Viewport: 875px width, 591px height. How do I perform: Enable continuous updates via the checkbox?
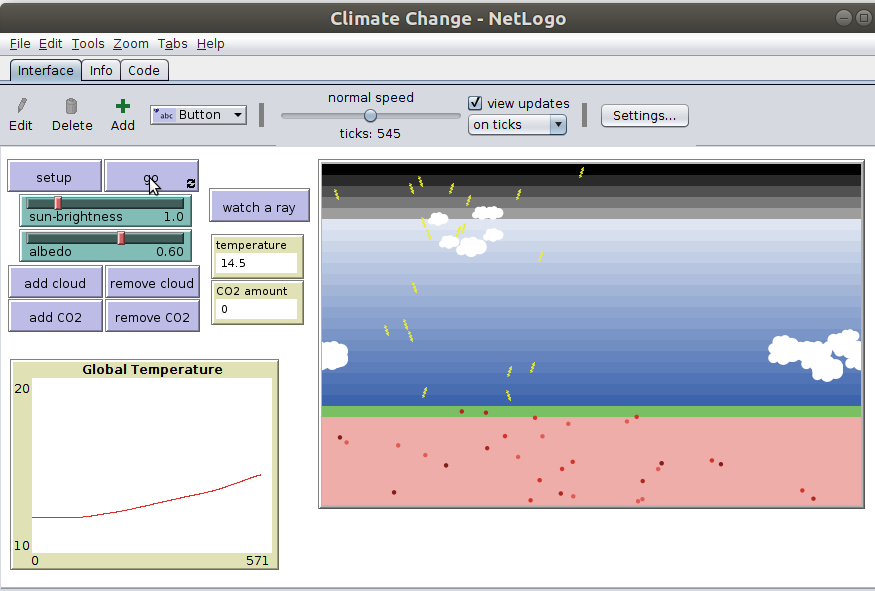(474, 103)
